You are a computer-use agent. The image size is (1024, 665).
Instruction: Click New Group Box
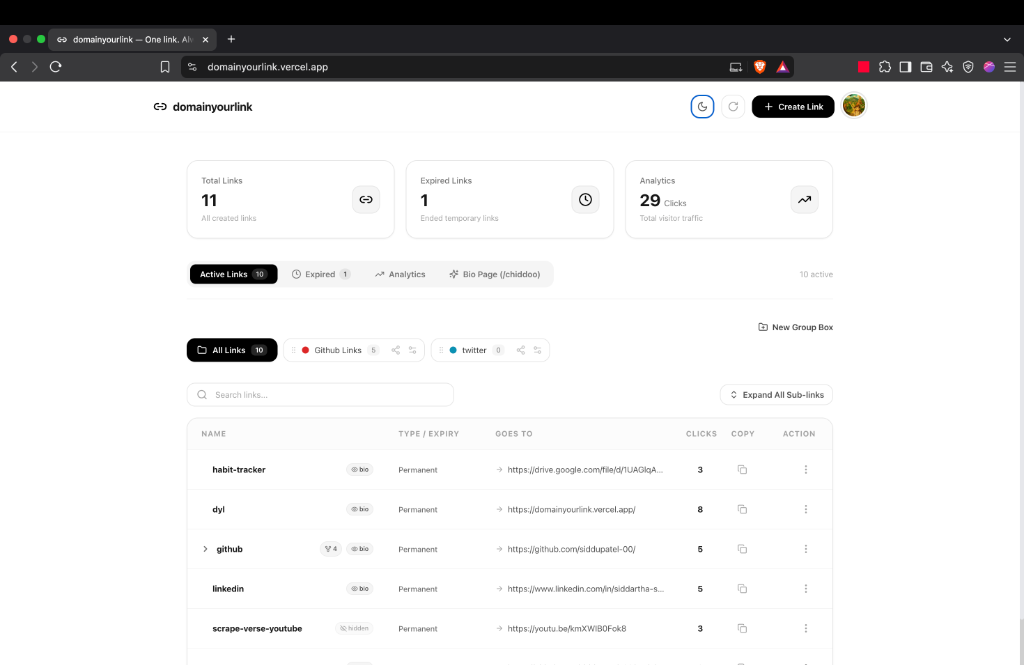(x=795, y=327)
